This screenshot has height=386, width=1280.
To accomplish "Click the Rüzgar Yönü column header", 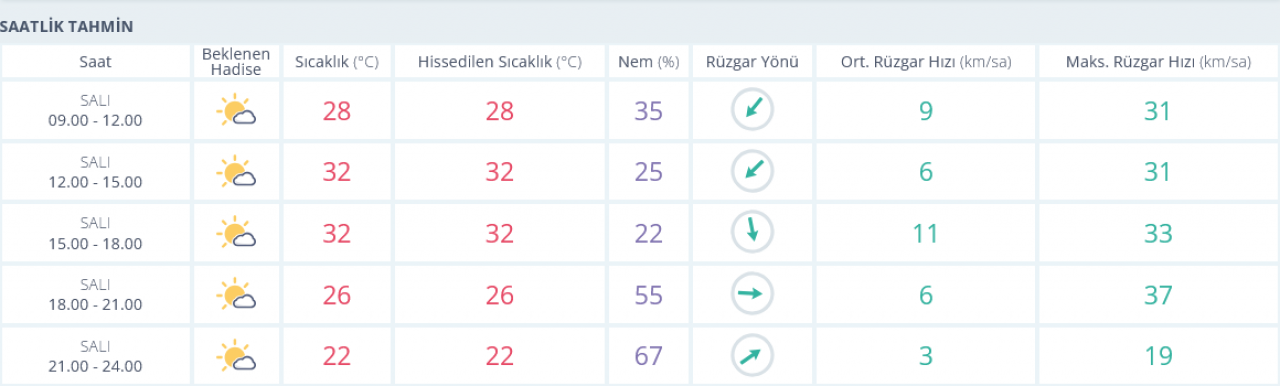I will [752, 62].
